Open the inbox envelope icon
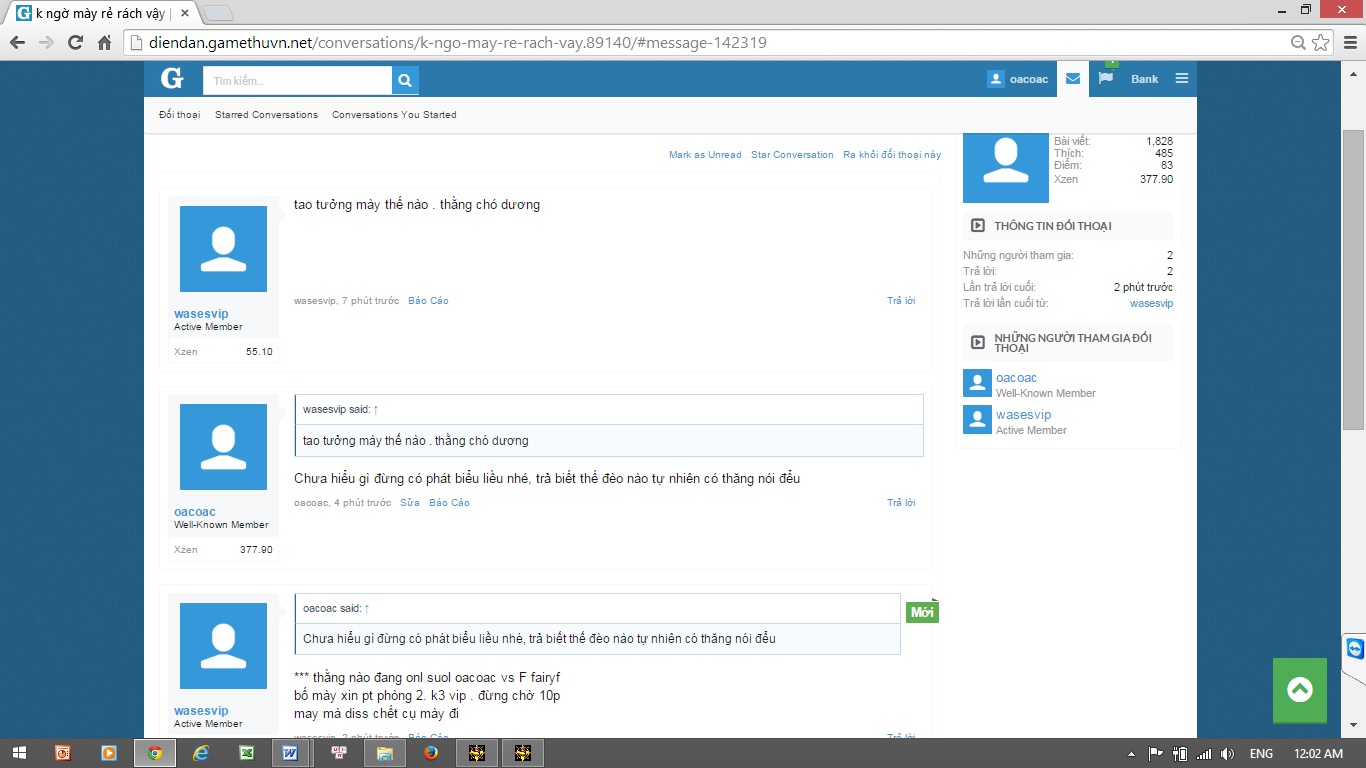 point(1073,79)
